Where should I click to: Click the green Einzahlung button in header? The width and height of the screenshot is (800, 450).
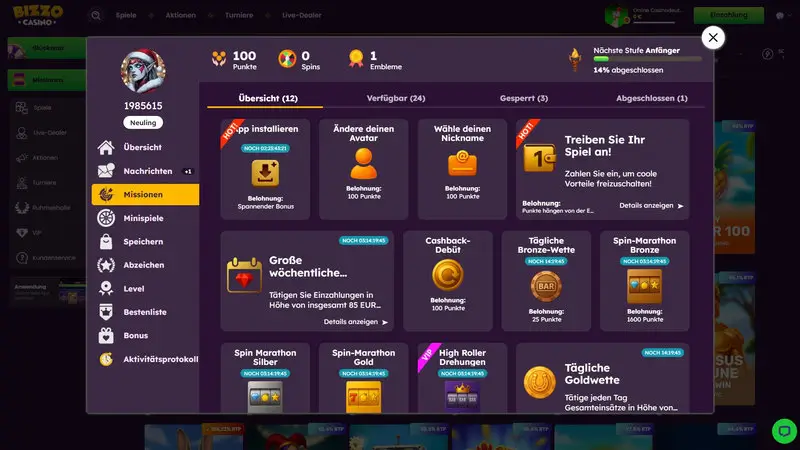tap(729, 15)
